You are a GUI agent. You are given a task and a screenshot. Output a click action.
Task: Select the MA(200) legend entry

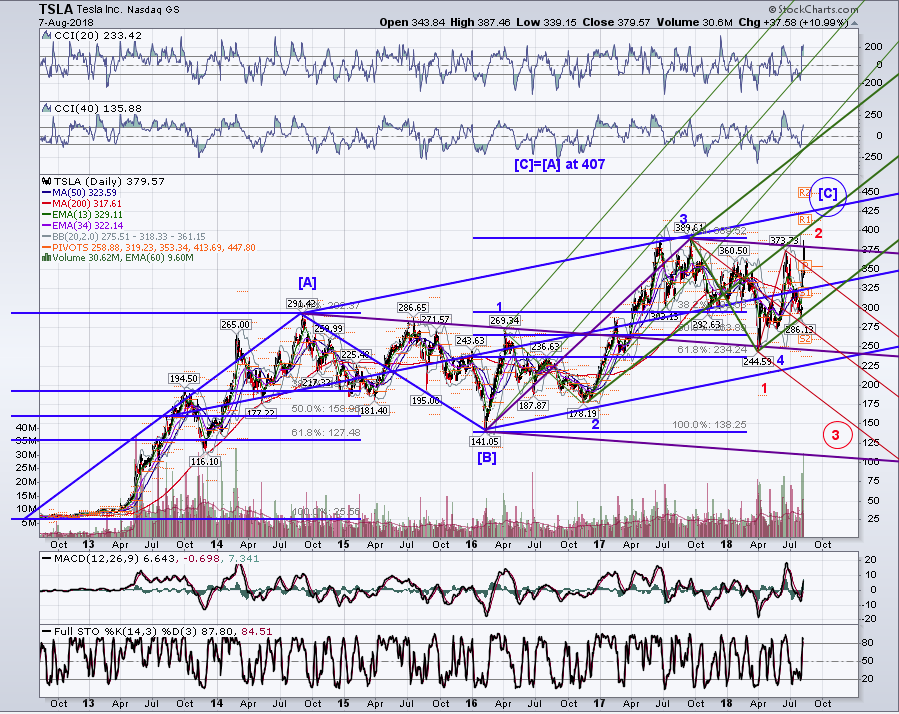click(x=81, y=204)
